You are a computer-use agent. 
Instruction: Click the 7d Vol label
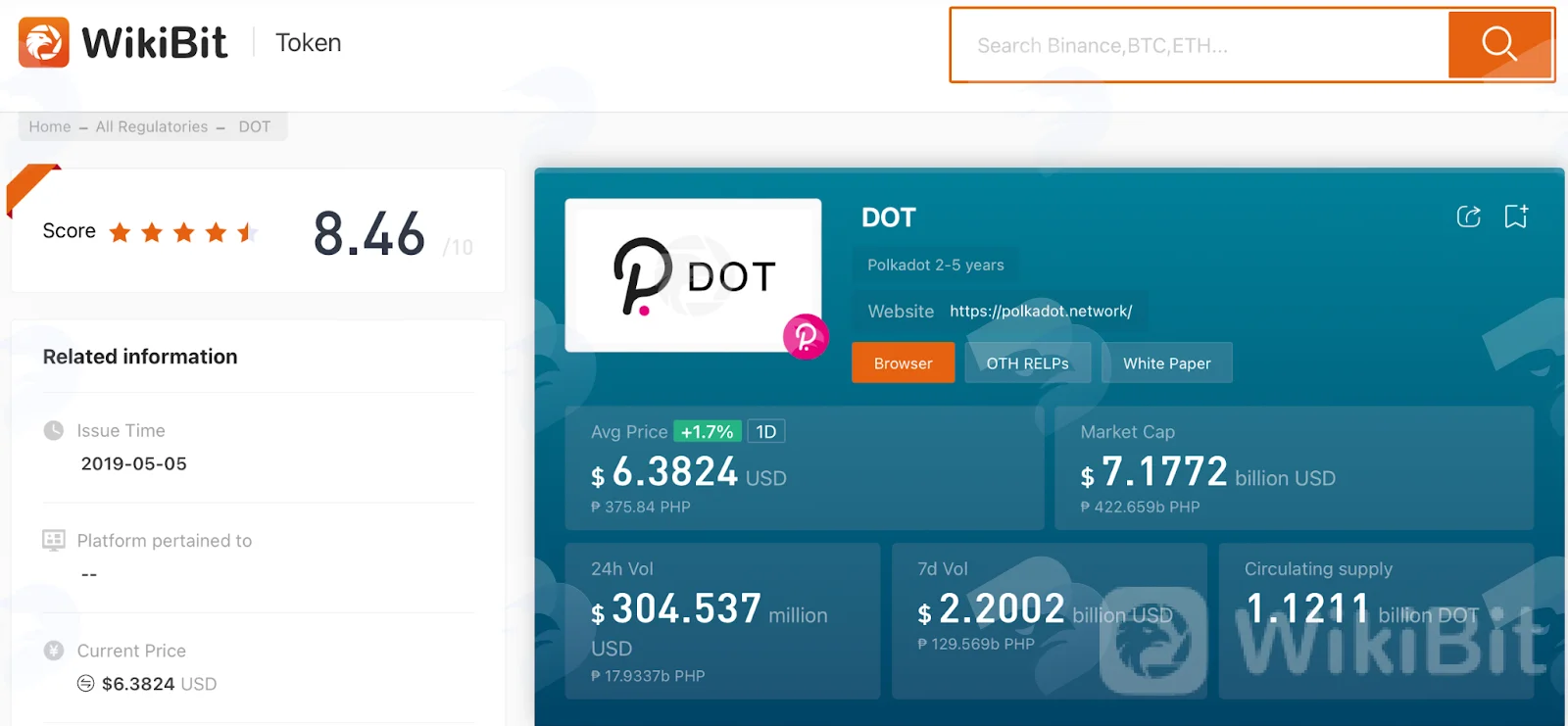pos(943,569)
